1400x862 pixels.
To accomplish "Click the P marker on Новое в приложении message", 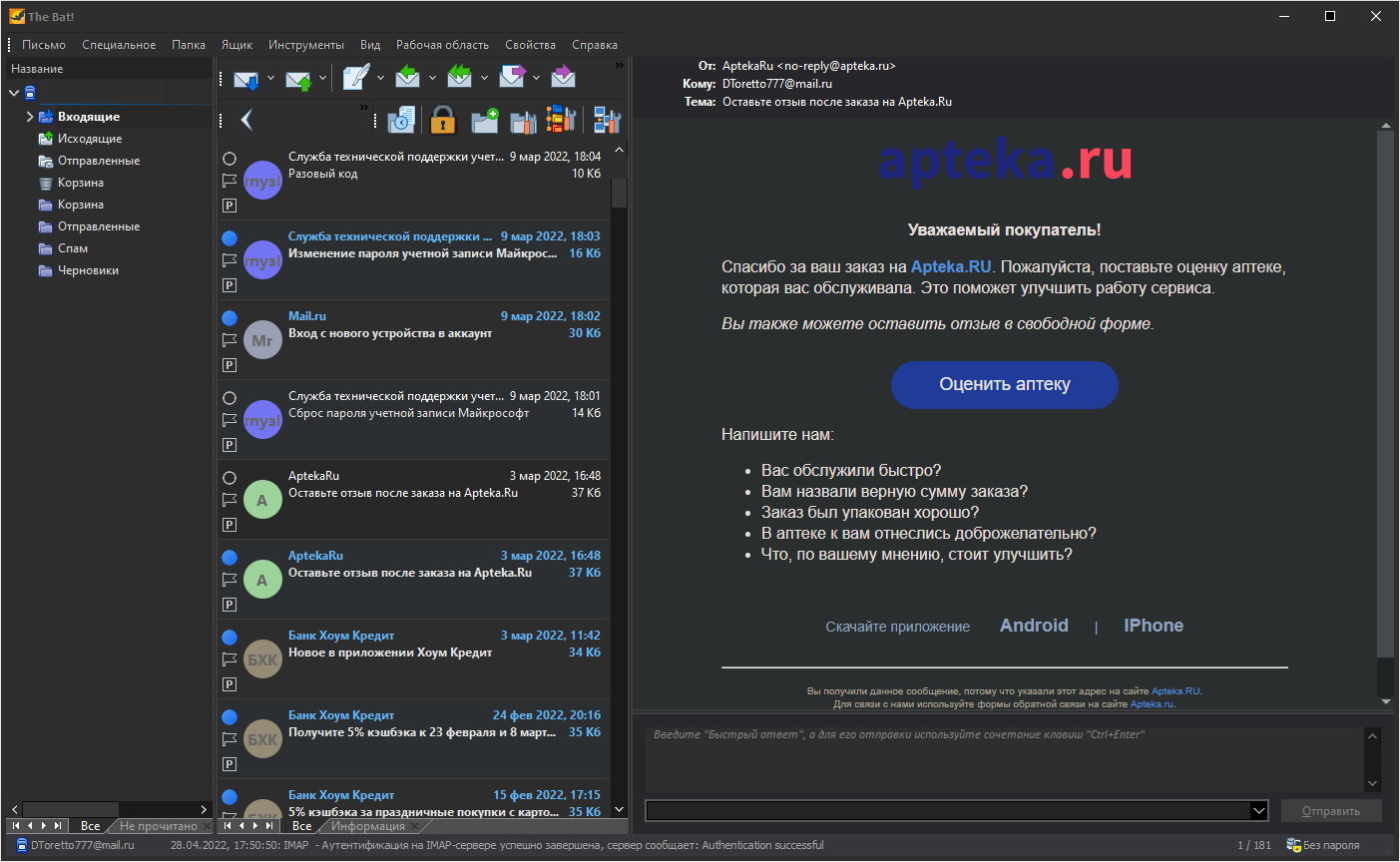I will tap(230, 684).
